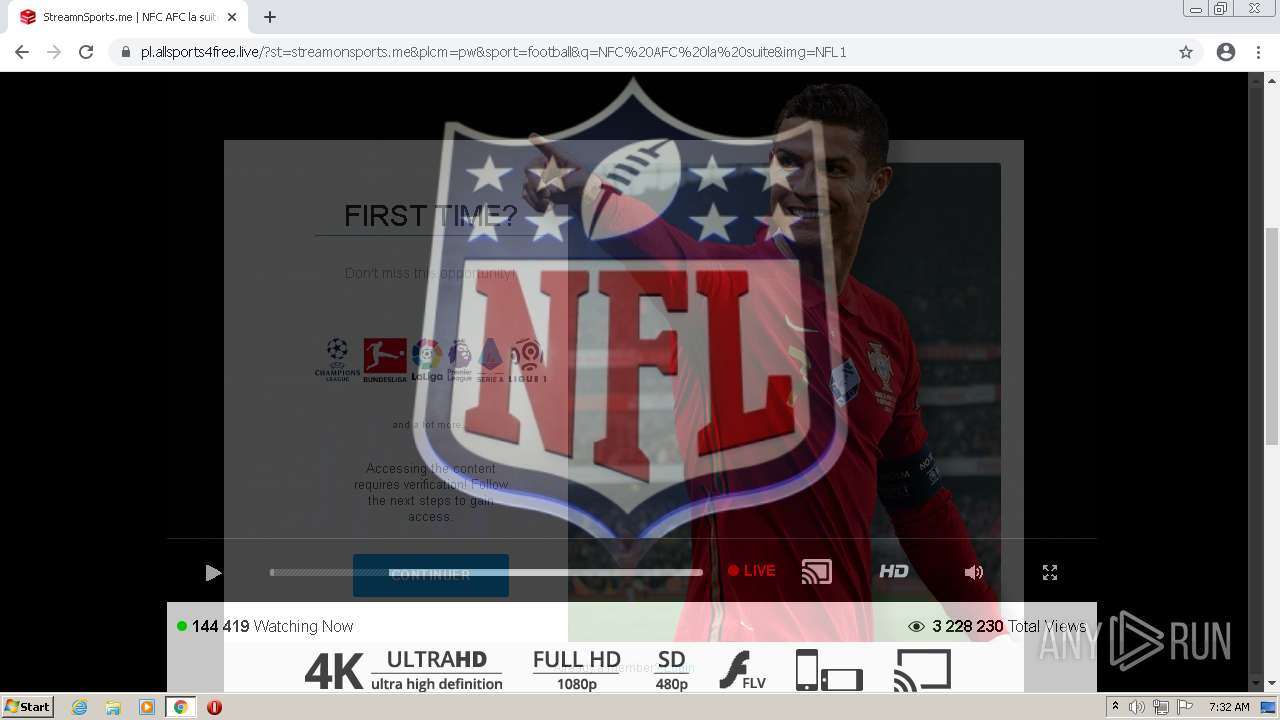Click the Champions League logo

tap(337, 360)
